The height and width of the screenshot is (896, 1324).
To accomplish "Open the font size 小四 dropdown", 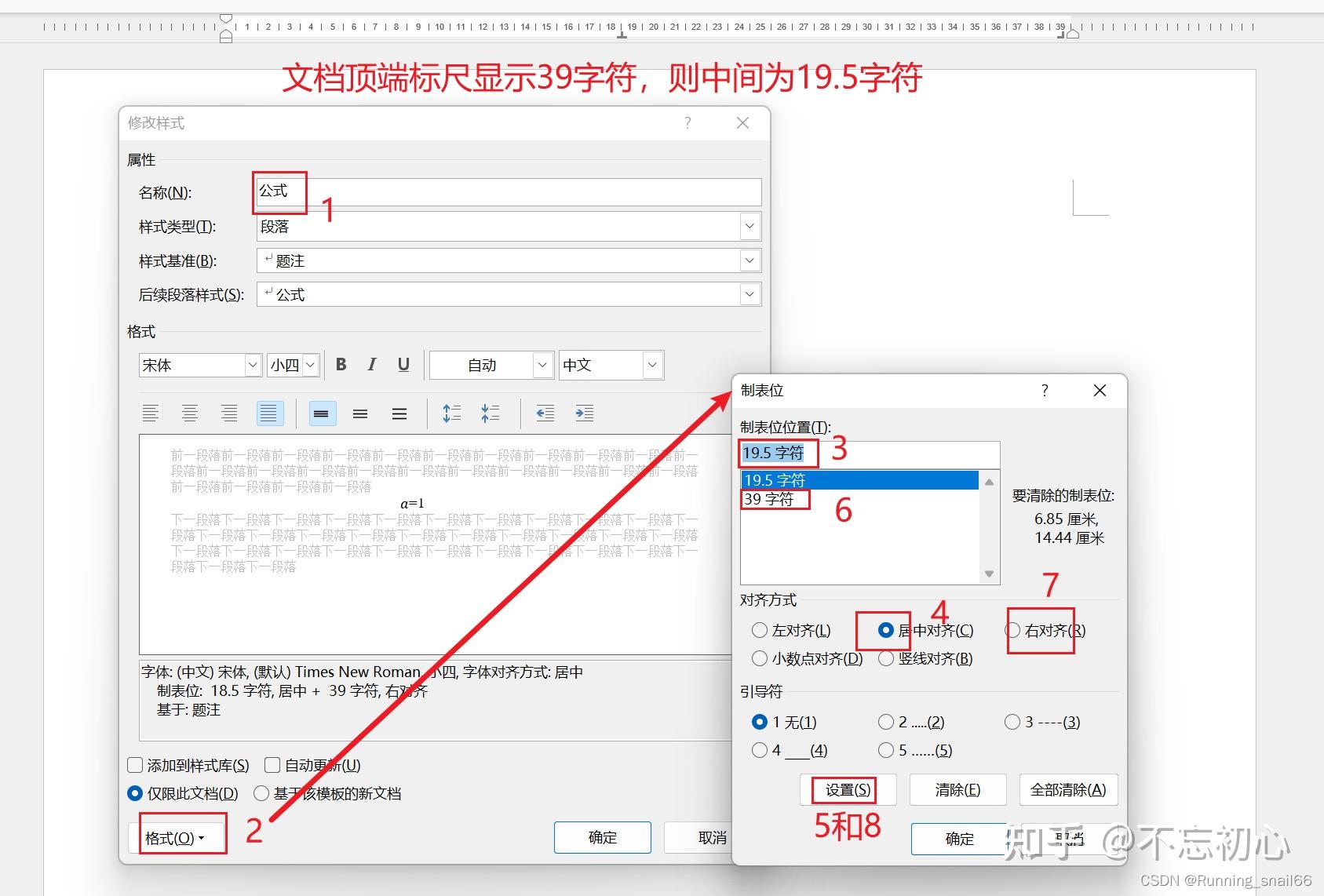I will click(308, 364).
